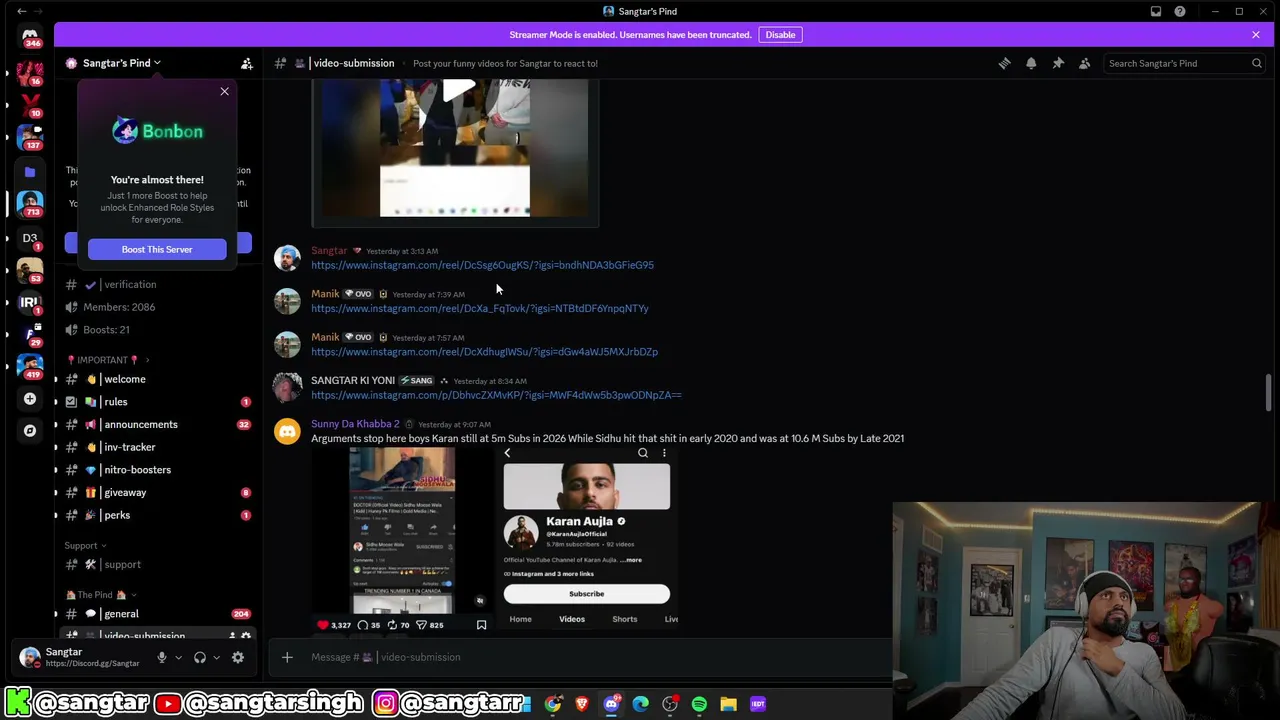Image resolution: width=1280 pixels, height=720 pixels.
Task: Open Manik's 7:57 AM Instagram reel link
Action: [x=484, y=352]
